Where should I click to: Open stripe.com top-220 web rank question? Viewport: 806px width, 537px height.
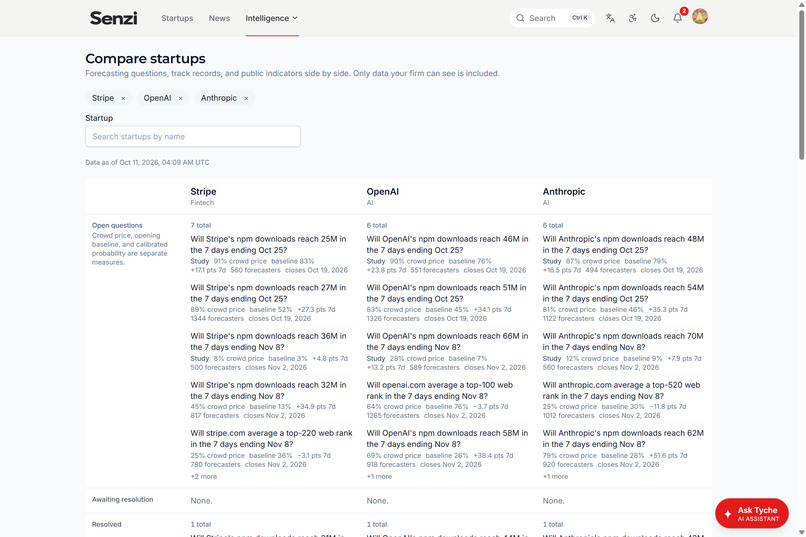(x=271, y=438)
